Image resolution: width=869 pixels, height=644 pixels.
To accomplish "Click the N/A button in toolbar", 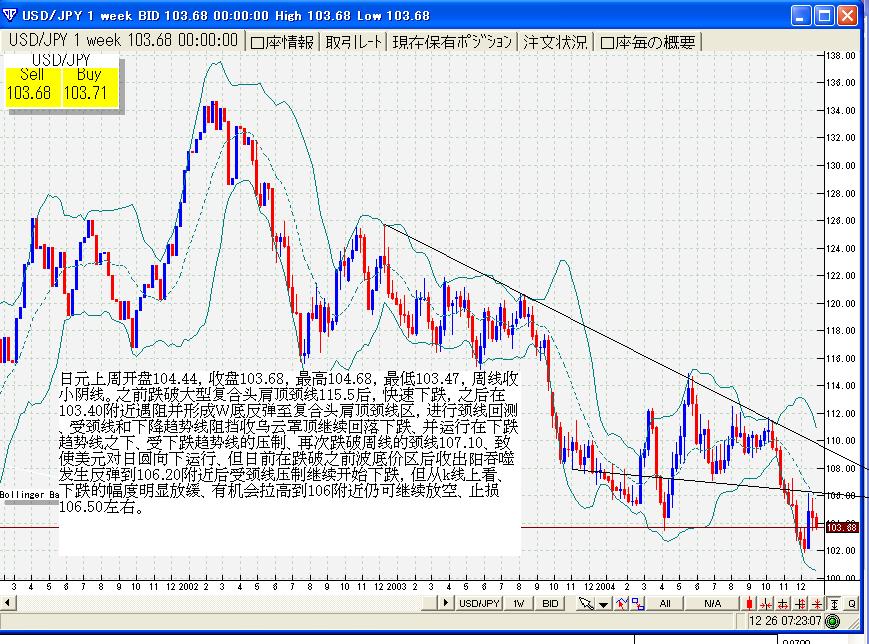I will [713, 604].
